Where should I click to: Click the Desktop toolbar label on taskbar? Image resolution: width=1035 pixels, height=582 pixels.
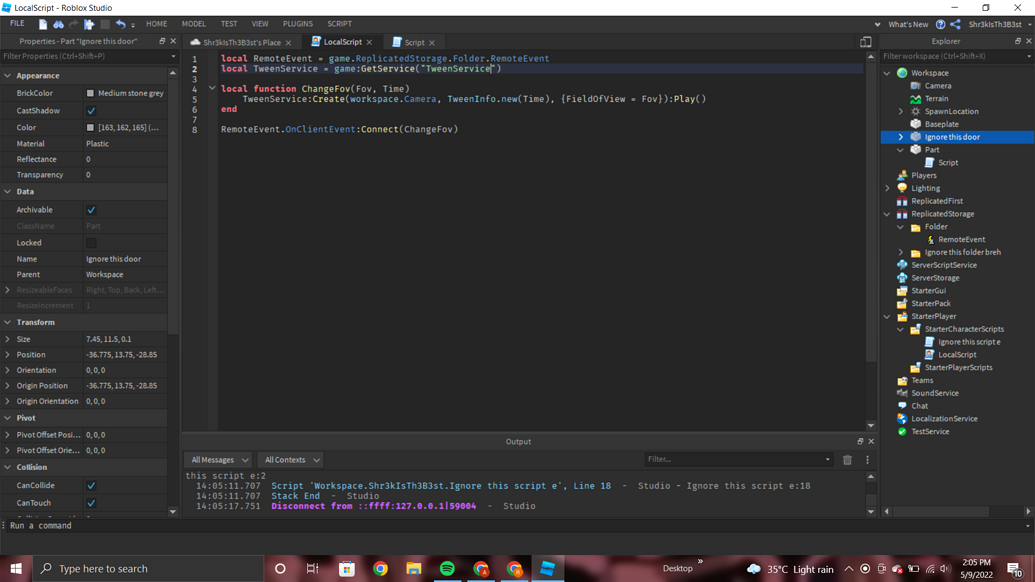677,569
